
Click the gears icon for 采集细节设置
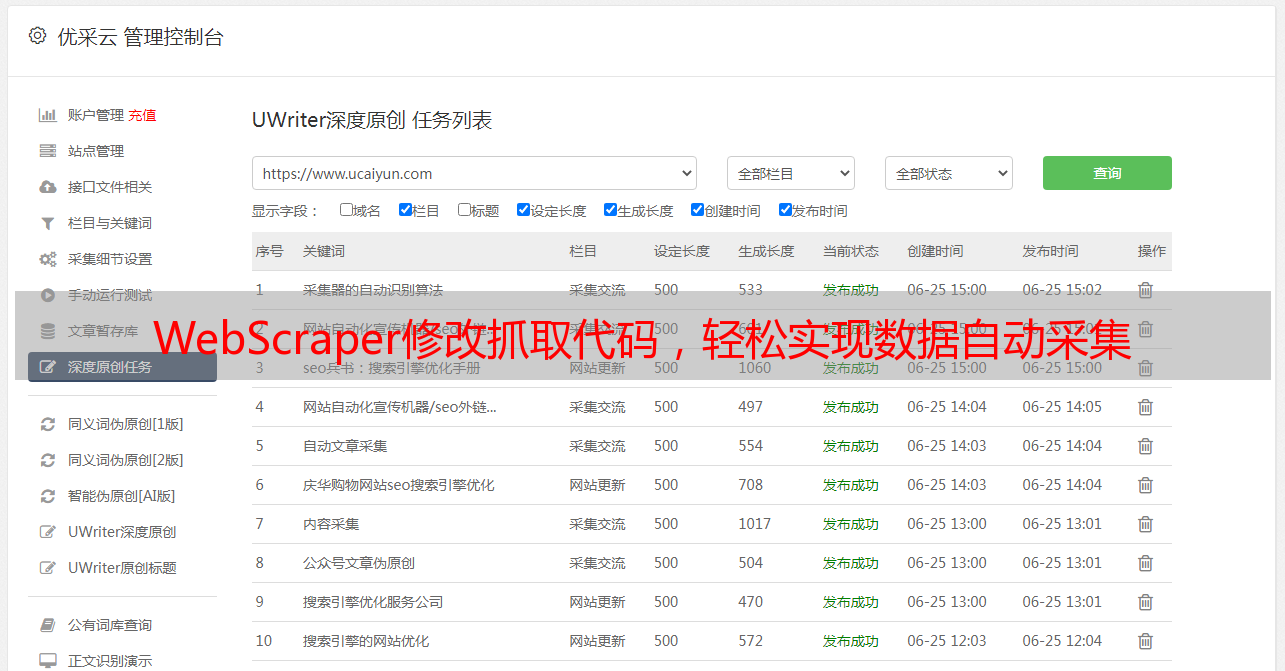tap(47, 259)
